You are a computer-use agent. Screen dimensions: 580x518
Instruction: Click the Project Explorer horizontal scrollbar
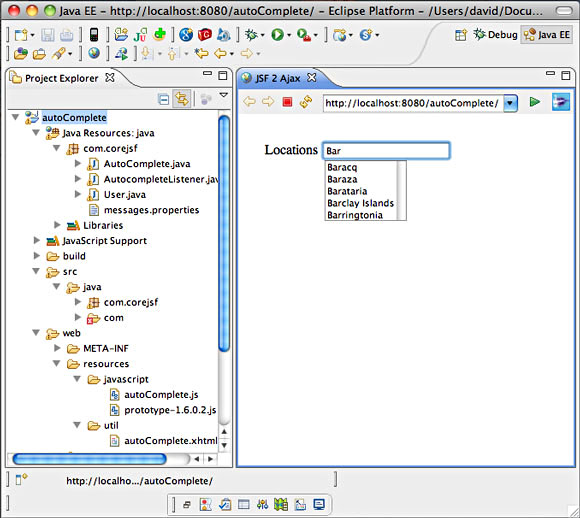click(x=89, y=459)
